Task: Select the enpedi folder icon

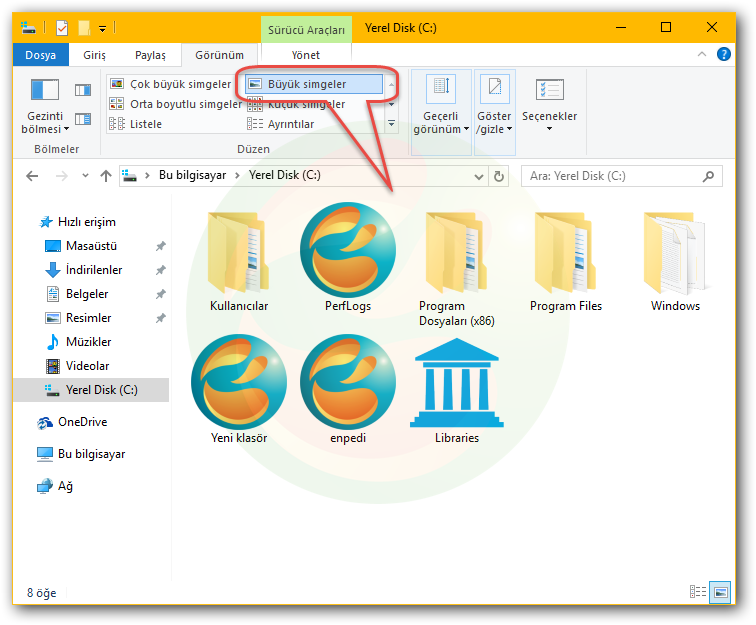Action: tap(348, 381)
